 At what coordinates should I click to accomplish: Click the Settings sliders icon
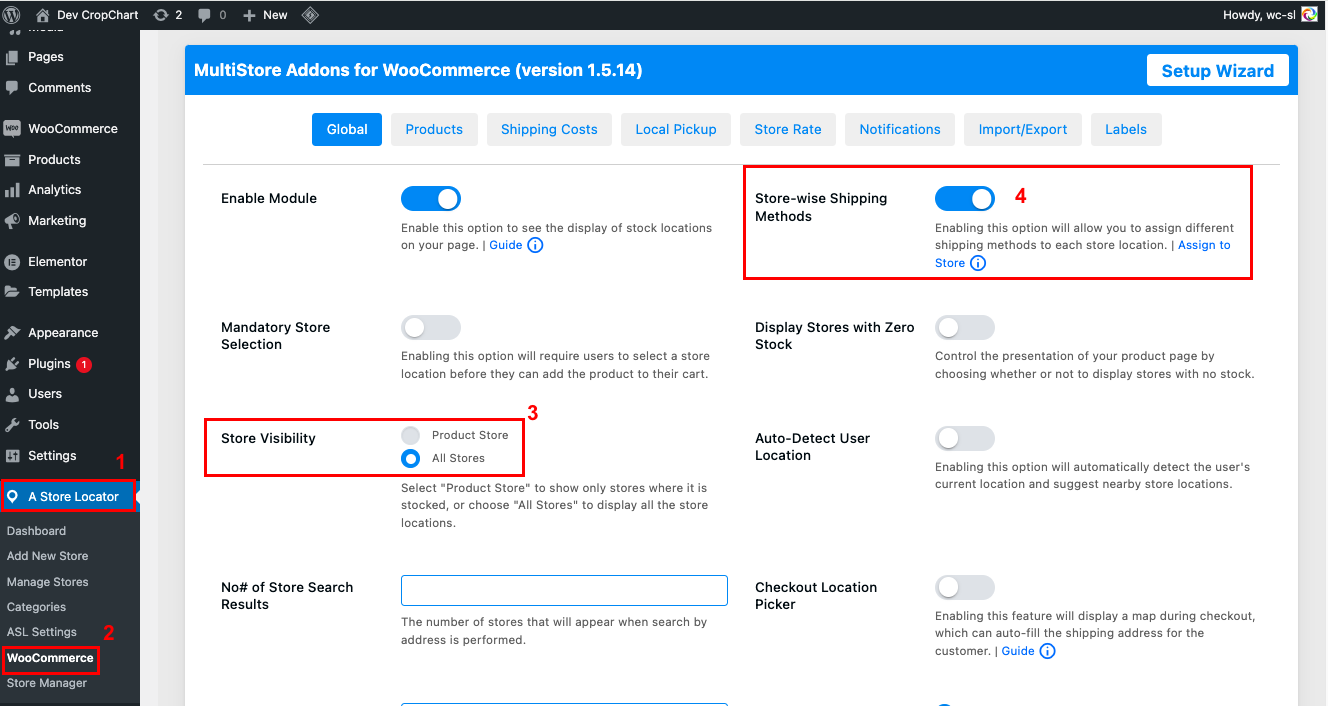(x=12, y=456)
